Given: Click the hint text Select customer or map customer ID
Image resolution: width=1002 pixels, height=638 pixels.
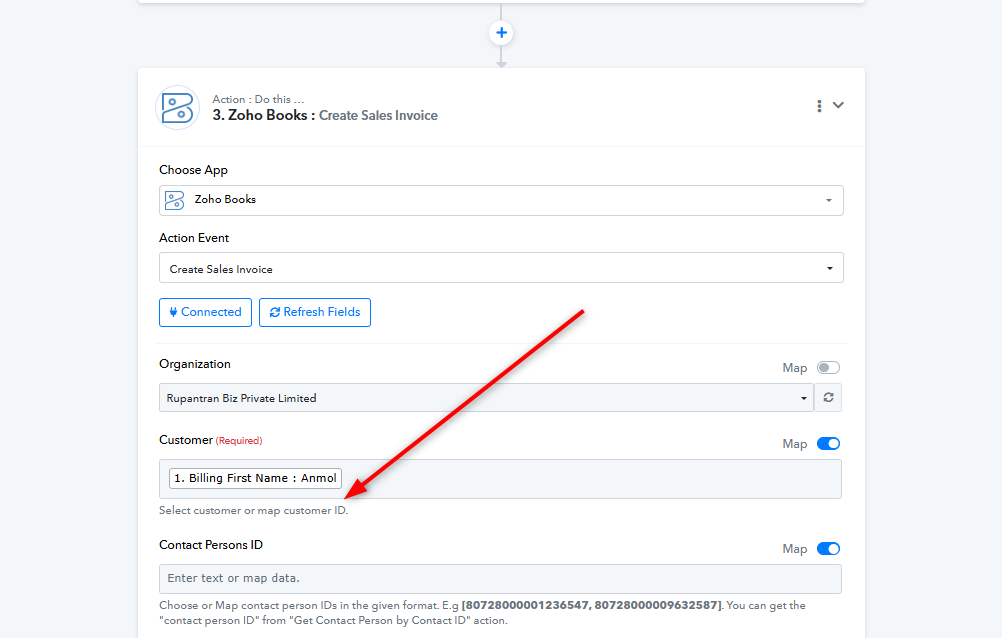Looking at the screenshot, I should pos(254,511).
